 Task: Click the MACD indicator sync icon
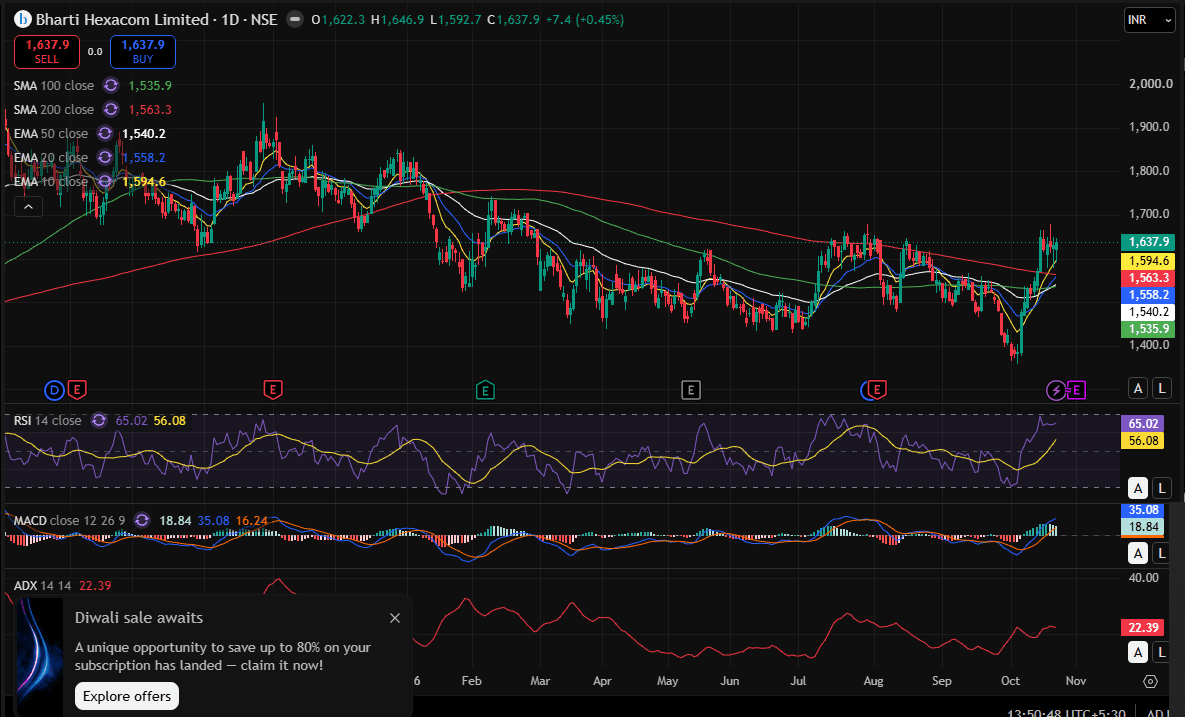(x=141, y=520)
